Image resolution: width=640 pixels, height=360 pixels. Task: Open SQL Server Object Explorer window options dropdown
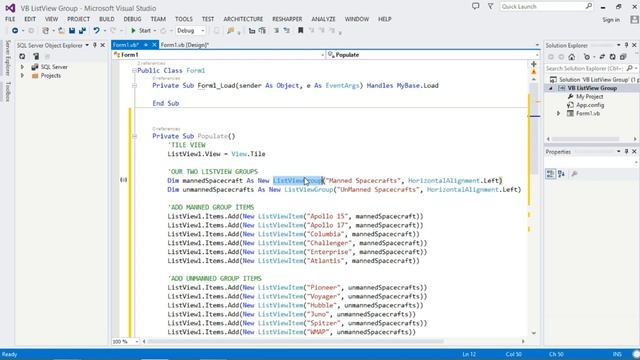[x=87, y=45]
